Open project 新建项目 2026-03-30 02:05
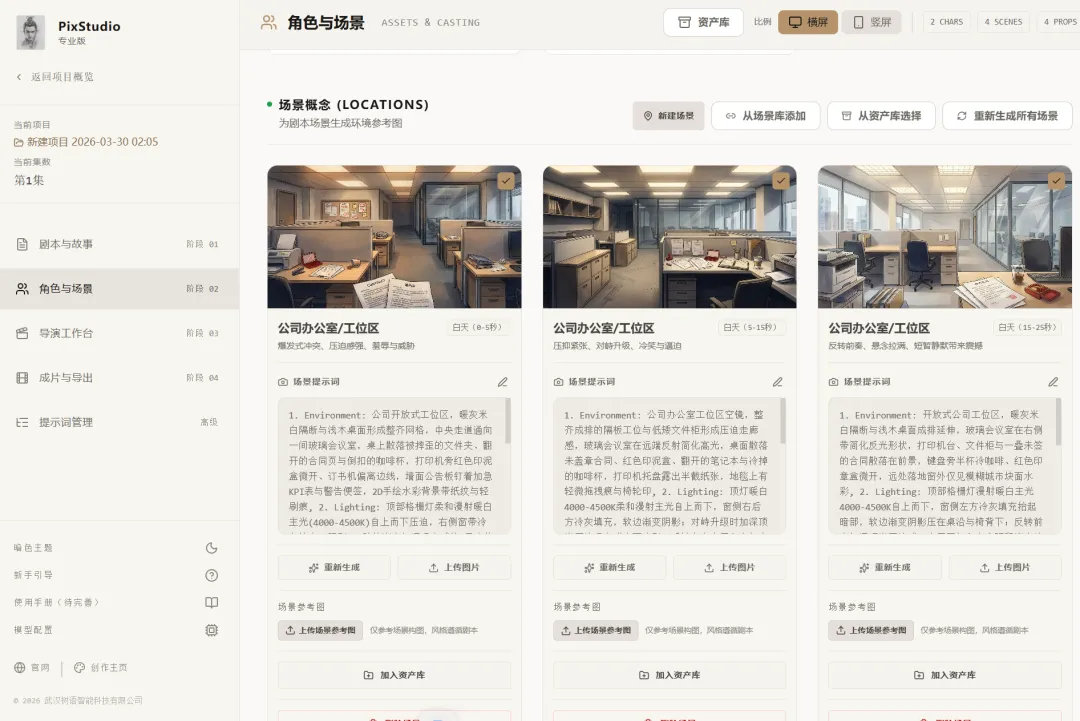Viewport: 1080px width, 721px height. click(x=86, y=142)
